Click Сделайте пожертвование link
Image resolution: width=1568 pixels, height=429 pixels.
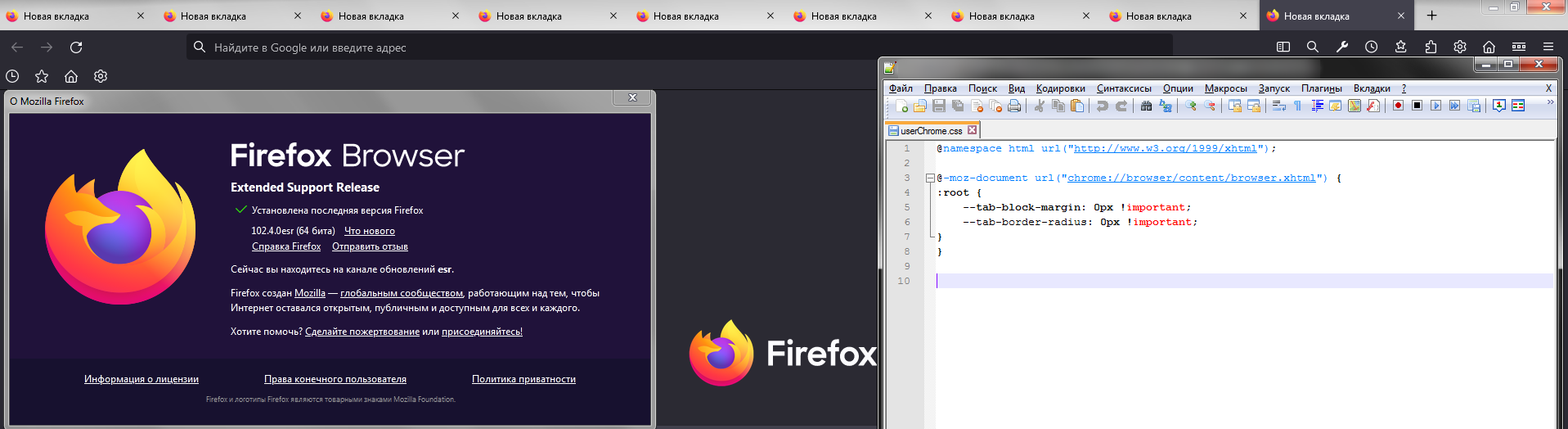[x=362, y=332]
